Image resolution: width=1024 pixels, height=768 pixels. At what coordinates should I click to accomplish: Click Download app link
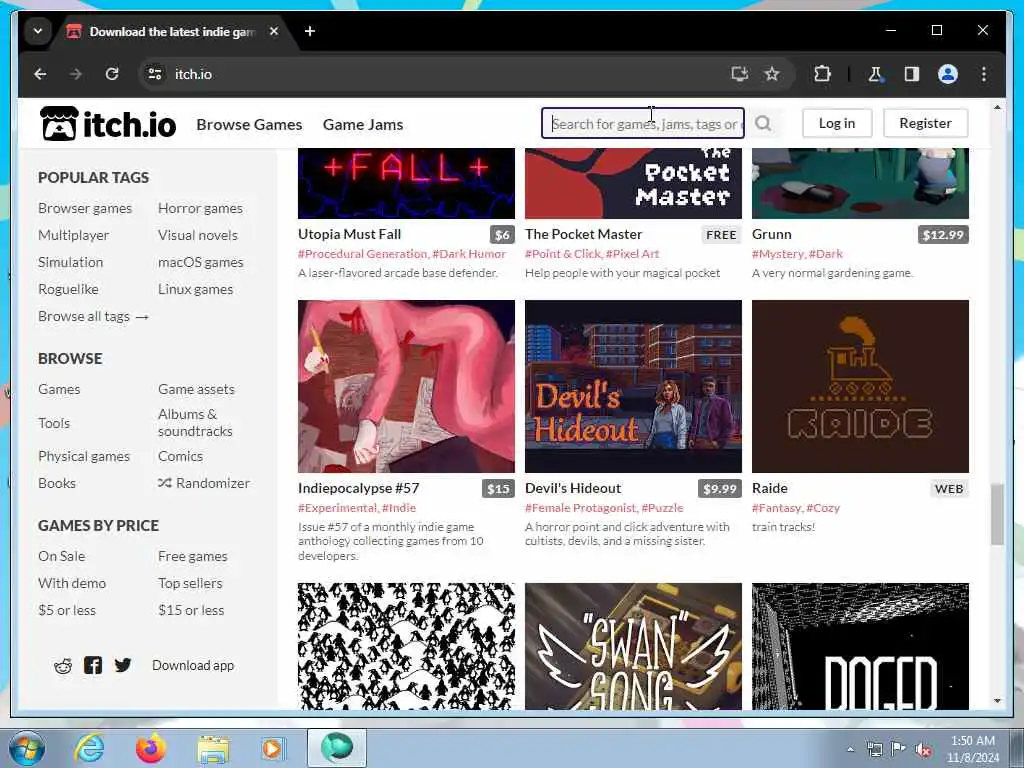click(193, 665)
